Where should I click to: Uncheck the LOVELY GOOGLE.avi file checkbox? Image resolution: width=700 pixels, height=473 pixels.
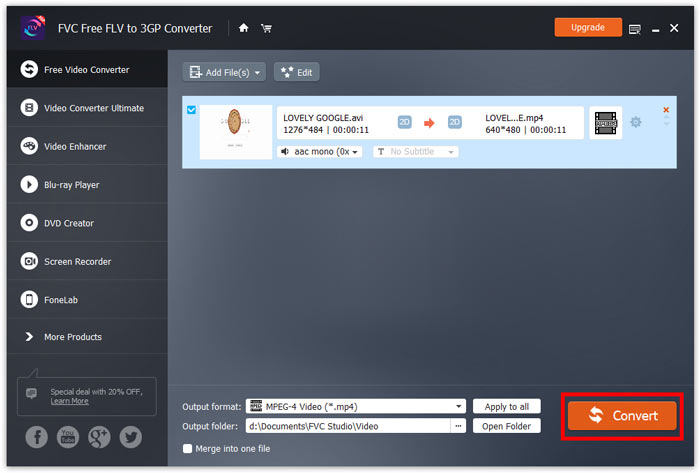192,110
